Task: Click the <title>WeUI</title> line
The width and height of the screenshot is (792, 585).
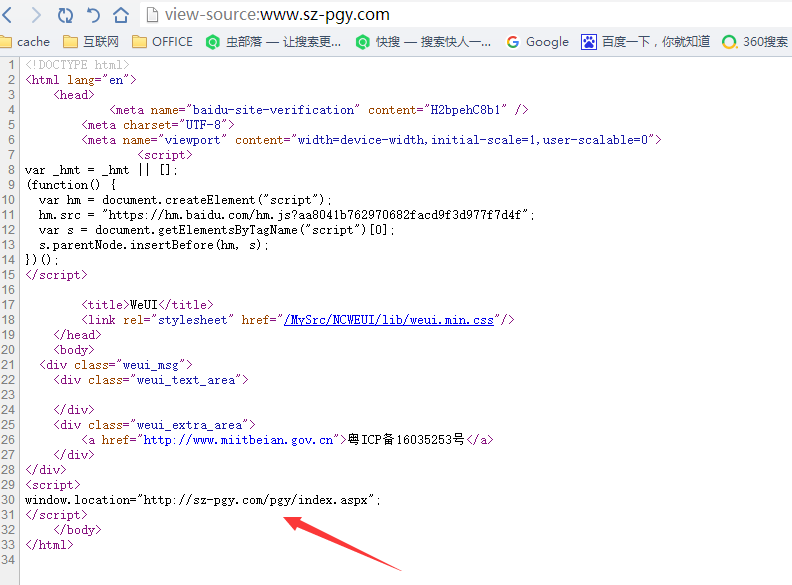Action: tap(147, 305)
